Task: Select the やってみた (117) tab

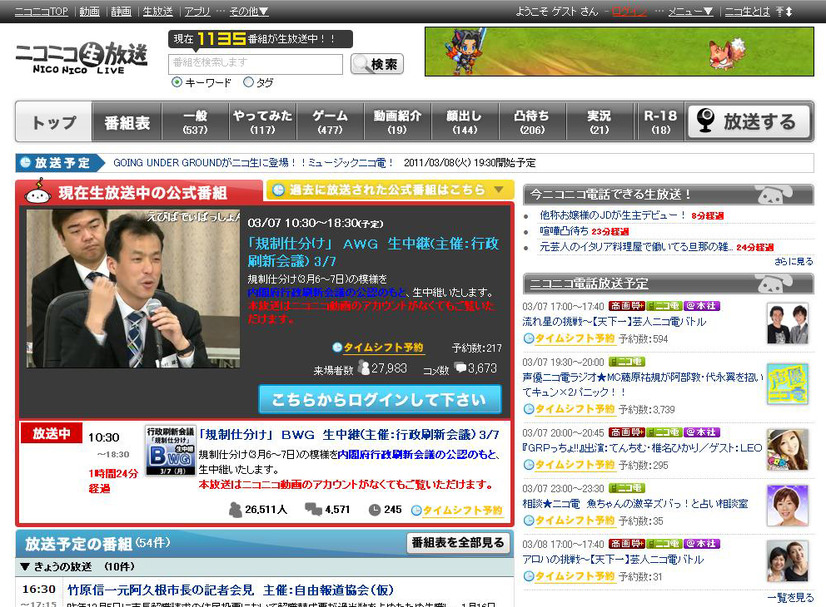Action: (262, 122)
